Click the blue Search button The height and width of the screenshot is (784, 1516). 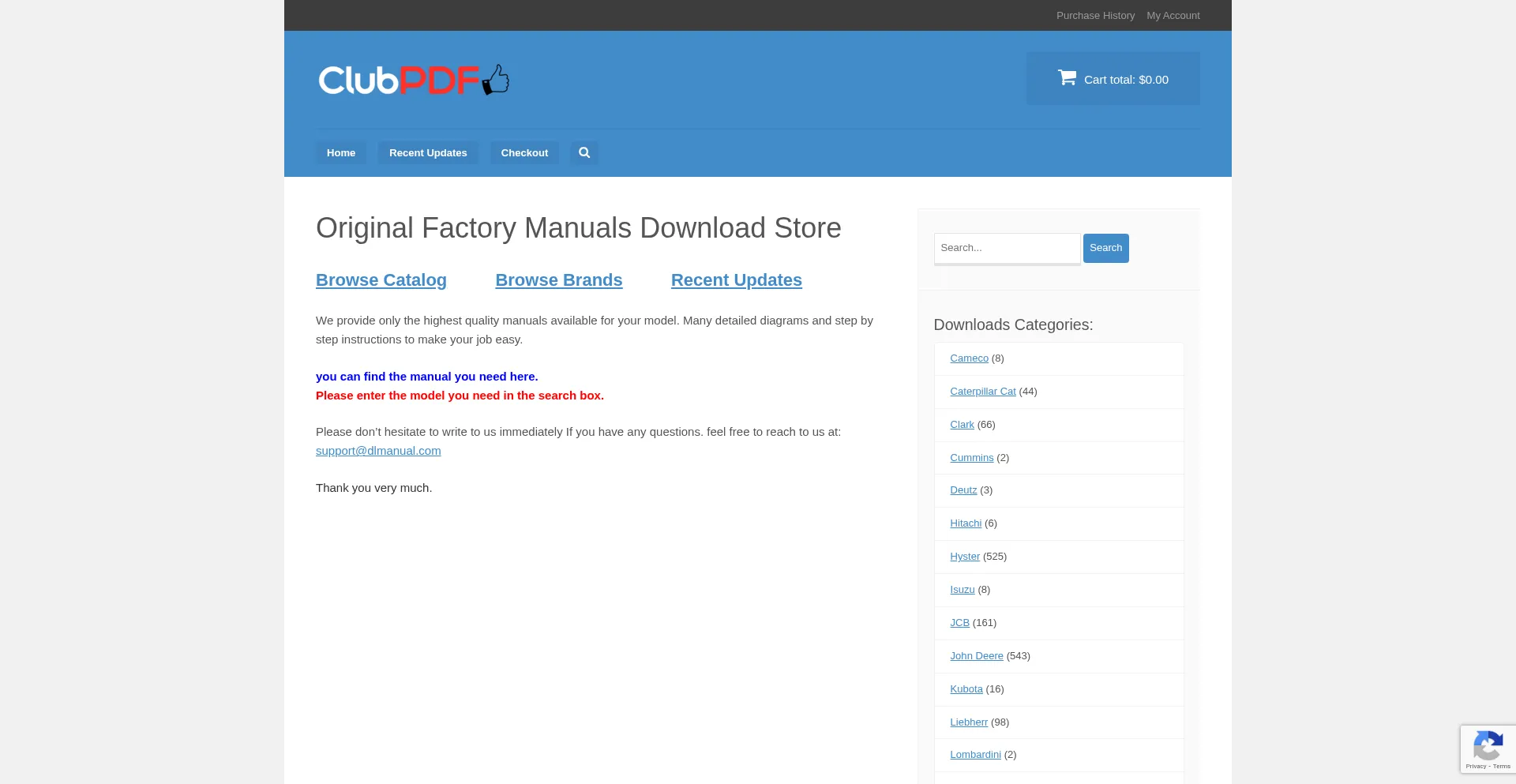click(x=1105, y=248)
